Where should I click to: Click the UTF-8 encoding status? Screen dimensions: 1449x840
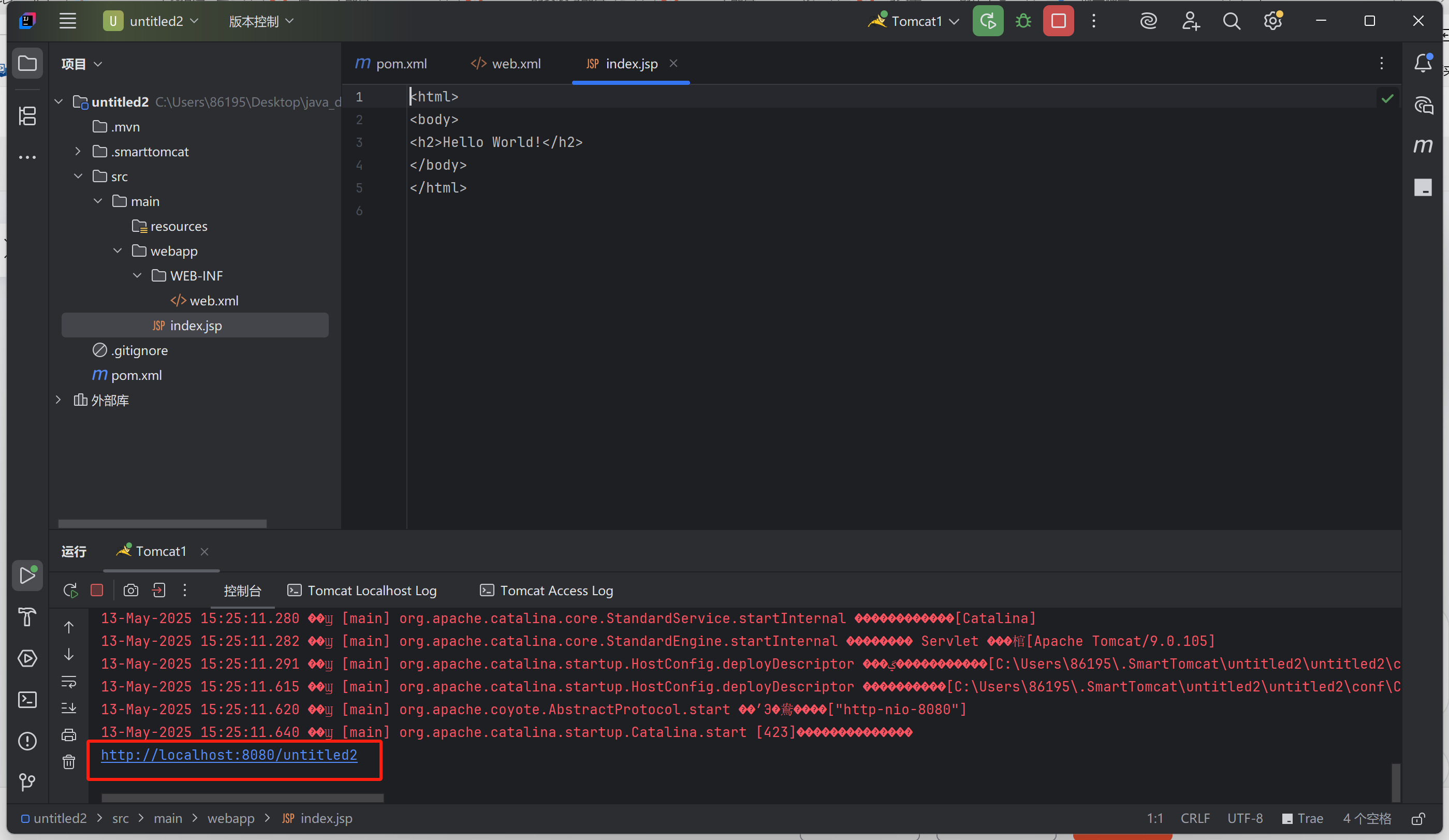(x=1245, y=819)
